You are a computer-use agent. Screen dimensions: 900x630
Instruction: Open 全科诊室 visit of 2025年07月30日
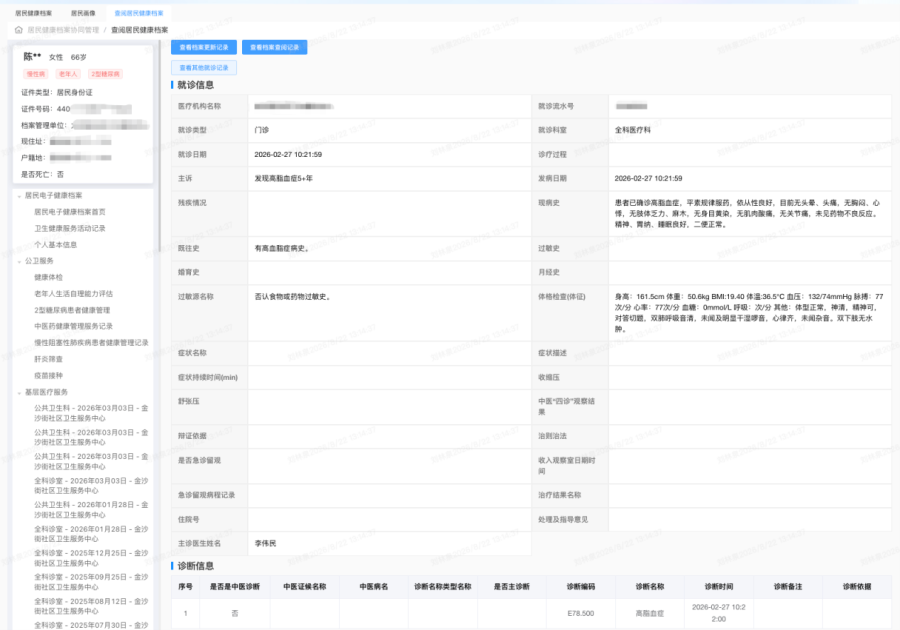[91, 625]
